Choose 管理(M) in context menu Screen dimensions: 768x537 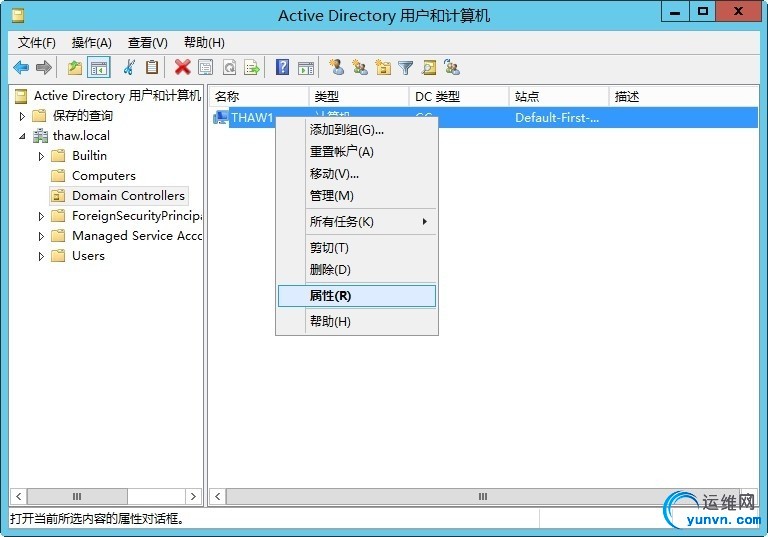[x=357, y=196]
